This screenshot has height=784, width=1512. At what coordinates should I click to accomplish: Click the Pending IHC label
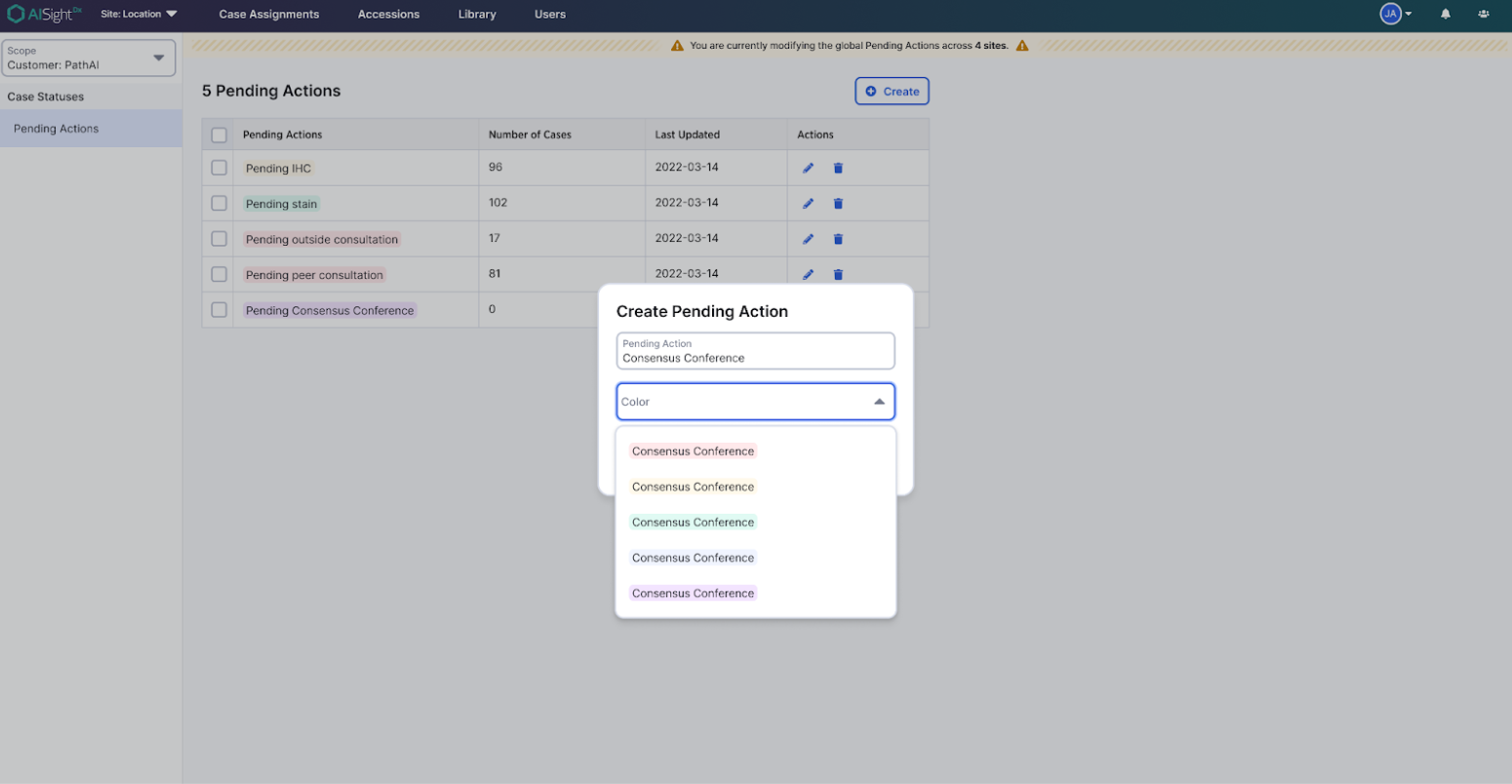(x=278, y=169)
